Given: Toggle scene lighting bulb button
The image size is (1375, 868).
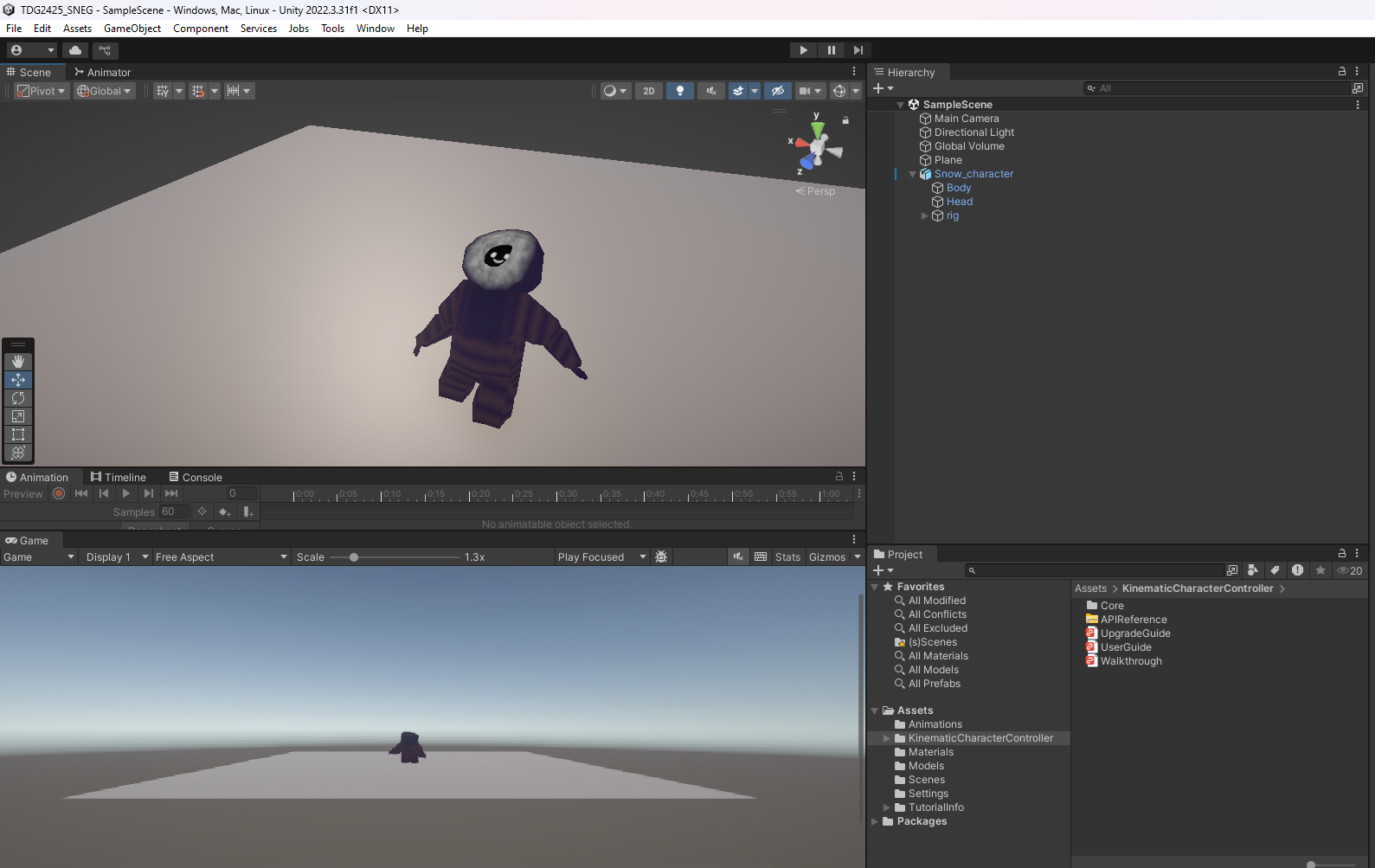Looking at the screenshot, I should click(x=680, y=91).
